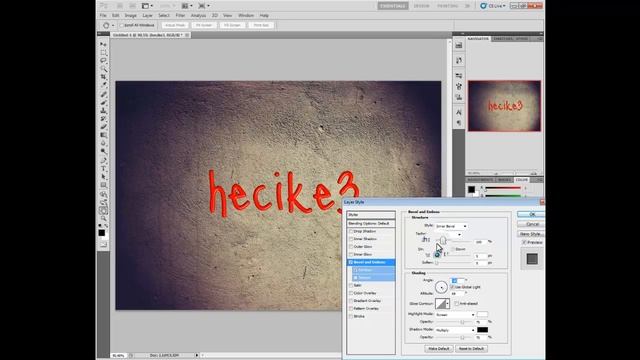Select the Pen tool

pyautogui.click(x=103, y=160)
